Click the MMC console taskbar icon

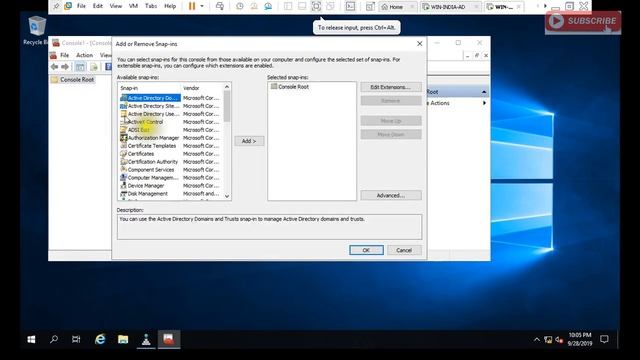[x=169, y=339]
